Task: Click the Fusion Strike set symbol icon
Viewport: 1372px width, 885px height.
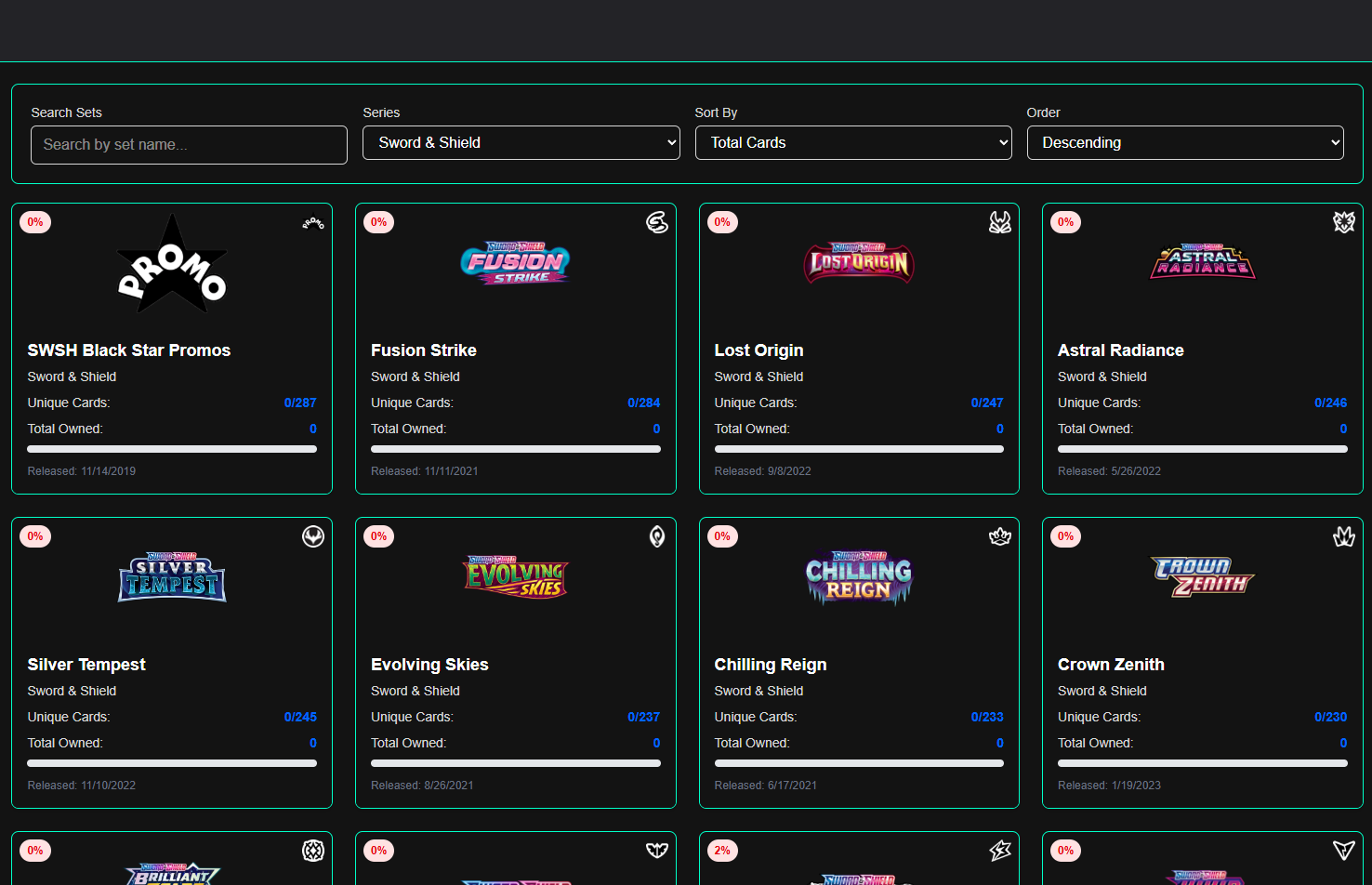Action: point(656,222)
